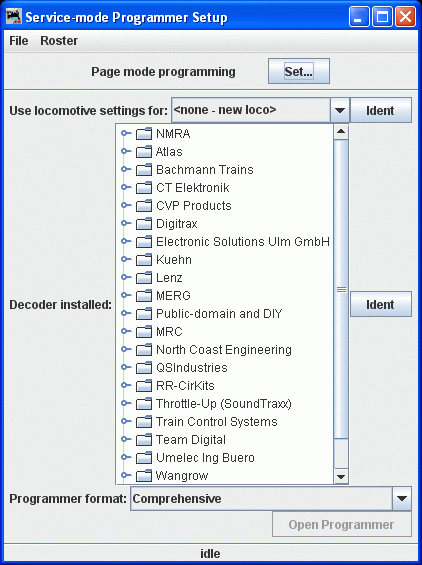Click the JMRI locomotive icon in title bar
Screen dimensions: 422x565
(14, 17)
